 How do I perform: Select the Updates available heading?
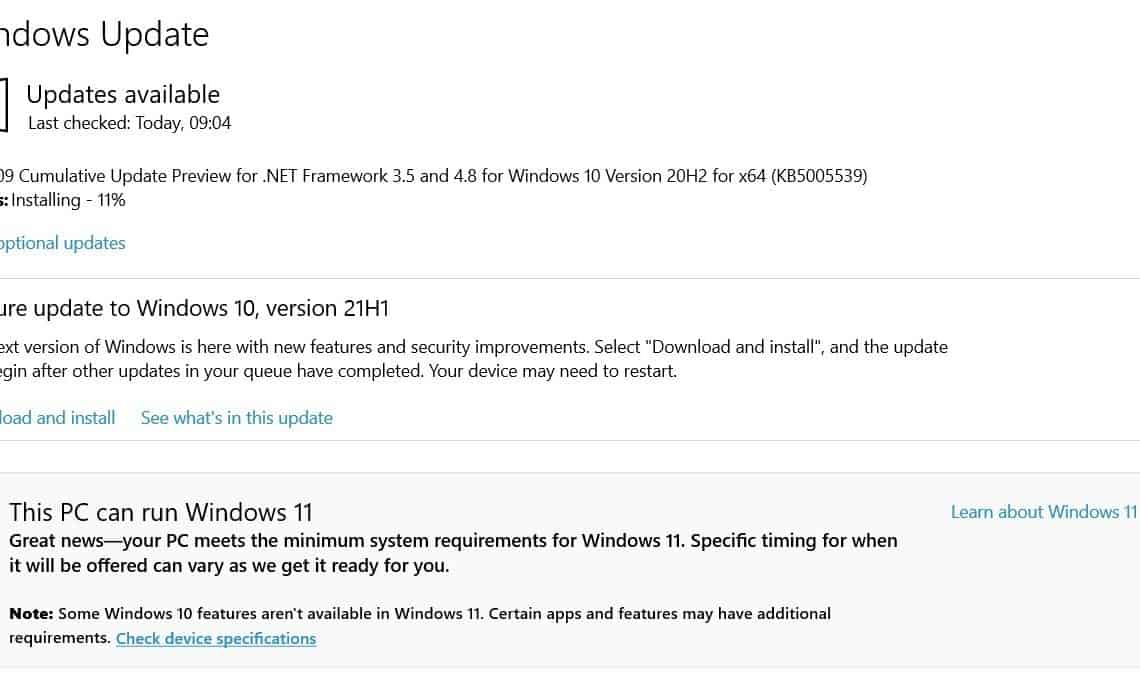[x=123, y=95]
